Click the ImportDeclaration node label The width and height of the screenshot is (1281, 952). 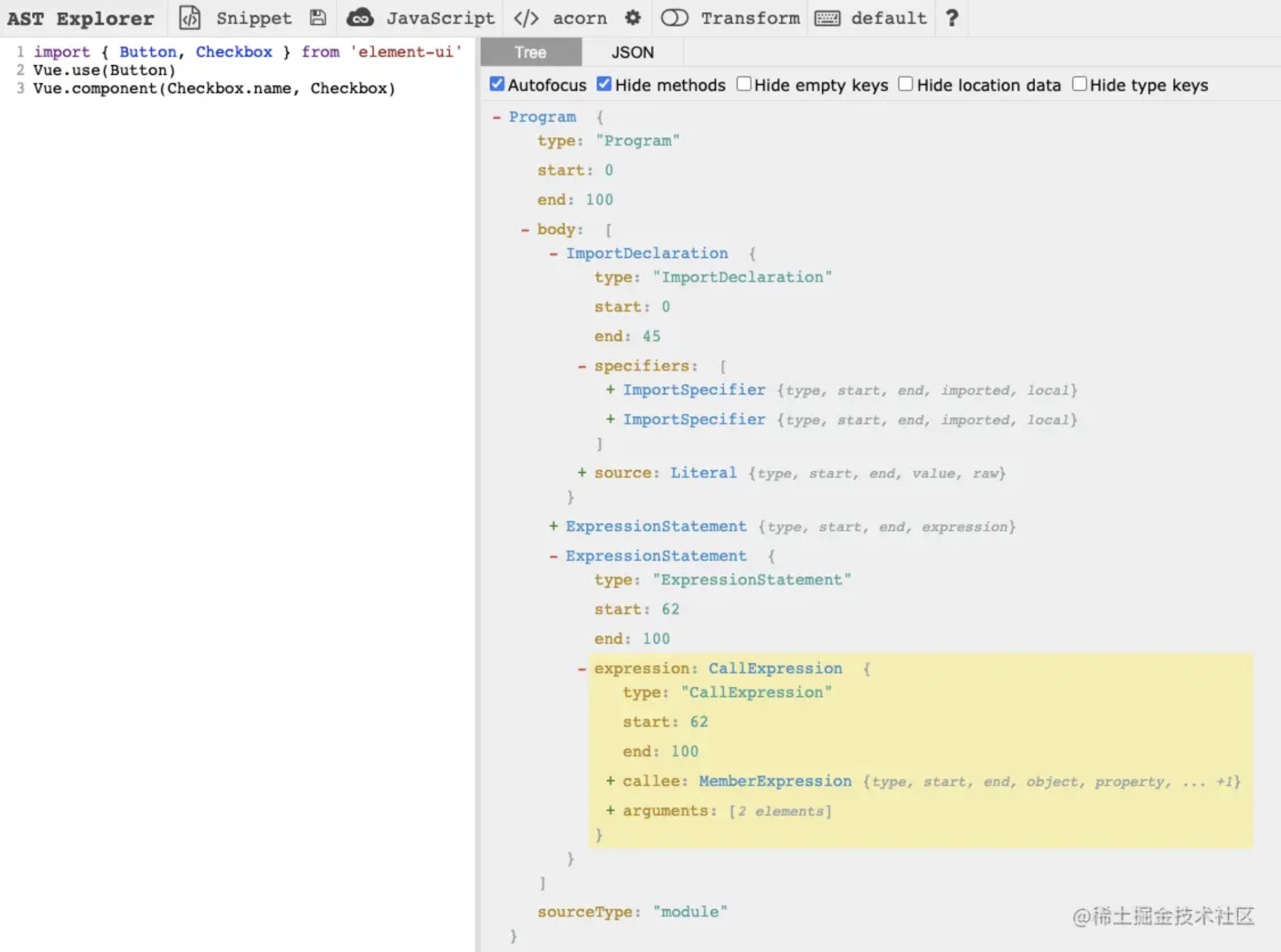[x=647, y=254]
